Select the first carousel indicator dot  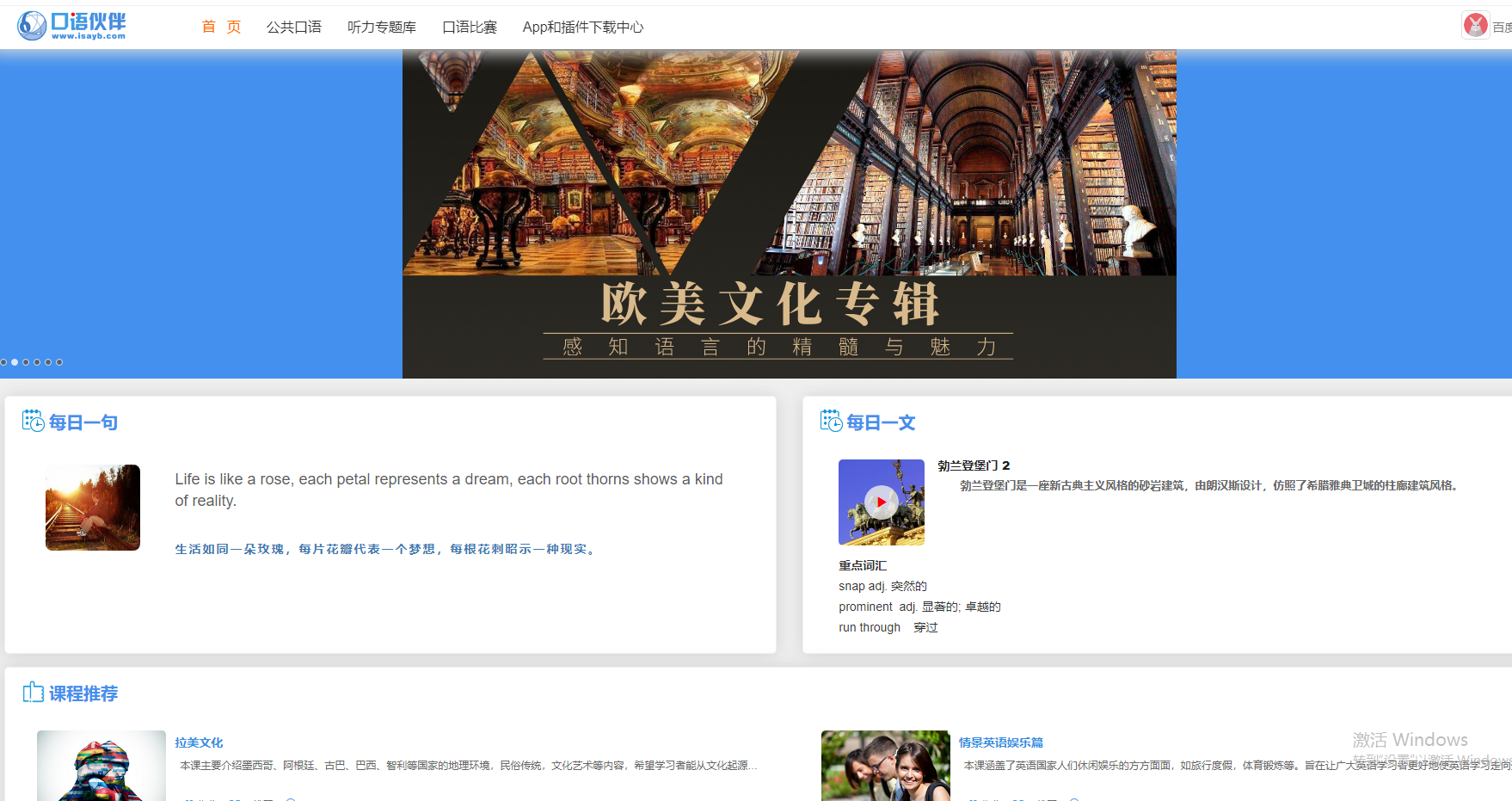pos(3,362)
